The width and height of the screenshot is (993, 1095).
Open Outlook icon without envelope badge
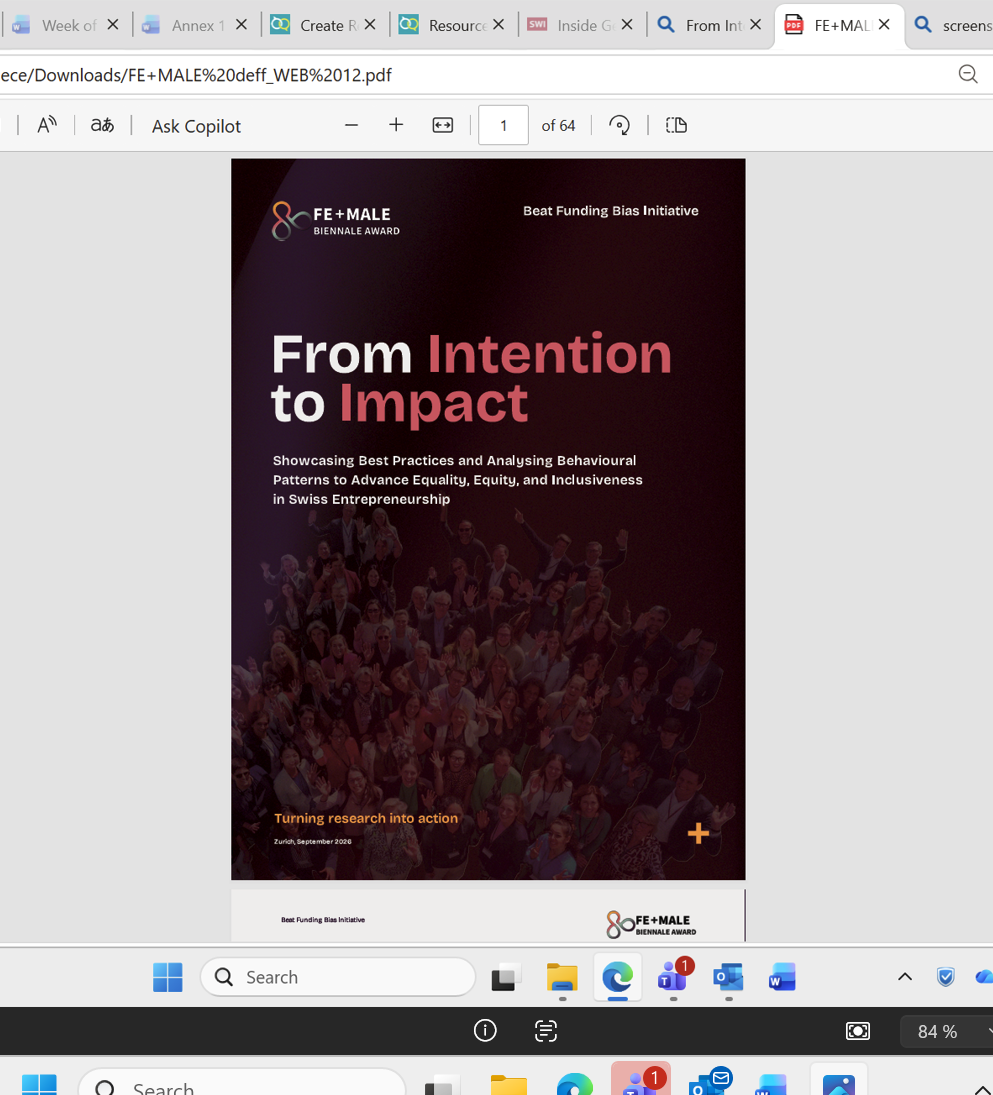point(728,977)
